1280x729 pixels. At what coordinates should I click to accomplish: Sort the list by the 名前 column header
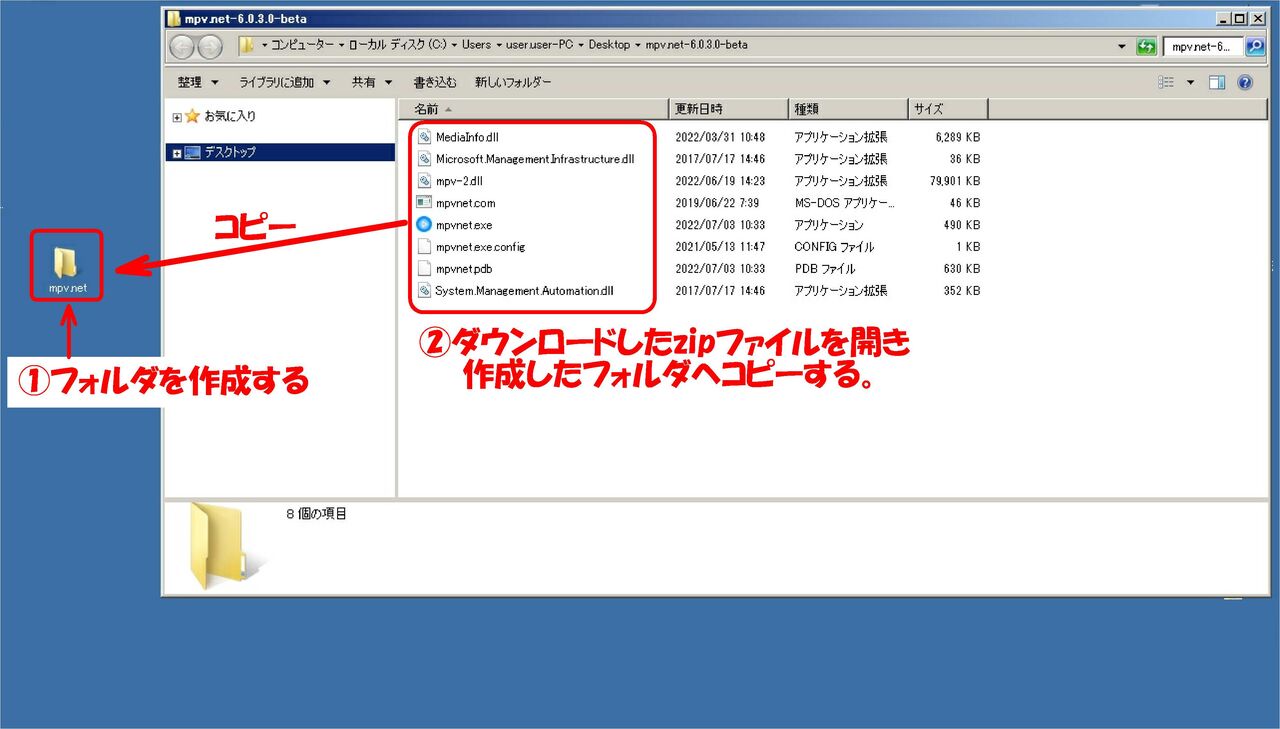pyautogui.click(x=426, y=108)
